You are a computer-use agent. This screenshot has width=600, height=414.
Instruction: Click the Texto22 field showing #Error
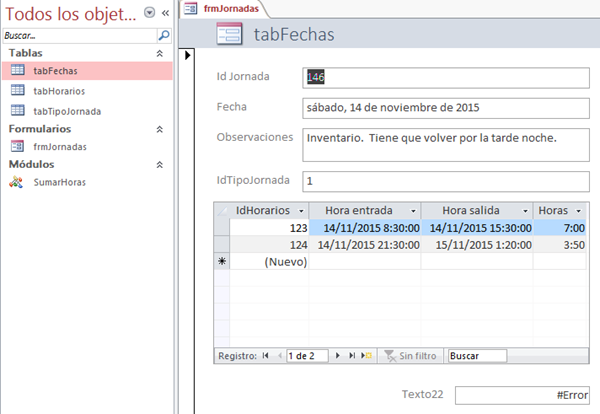[x=522, y=395]
